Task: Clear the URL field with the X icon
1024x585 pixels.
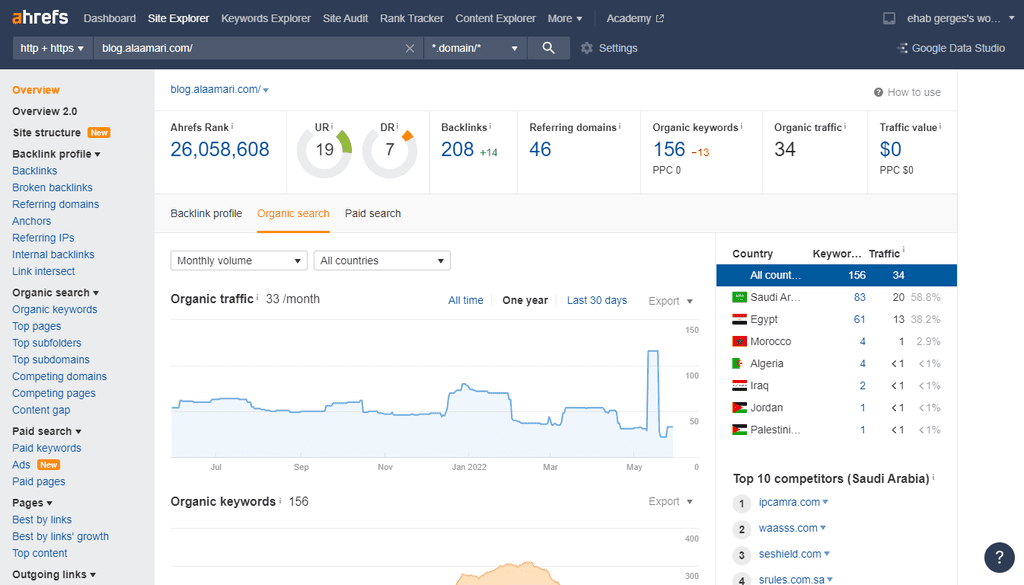Action: coord(409,48)
